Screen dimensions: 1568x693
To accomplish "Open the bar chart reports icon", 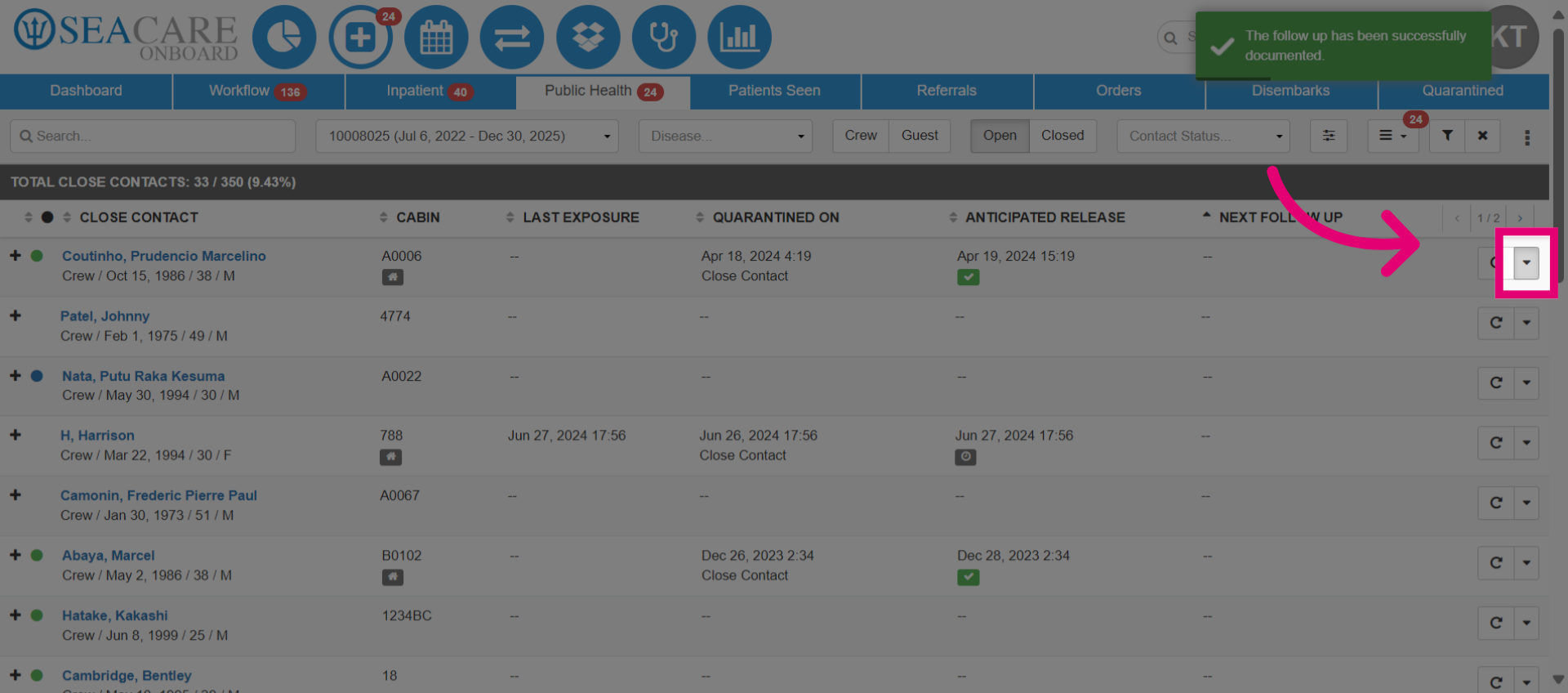I will point(739,38).
